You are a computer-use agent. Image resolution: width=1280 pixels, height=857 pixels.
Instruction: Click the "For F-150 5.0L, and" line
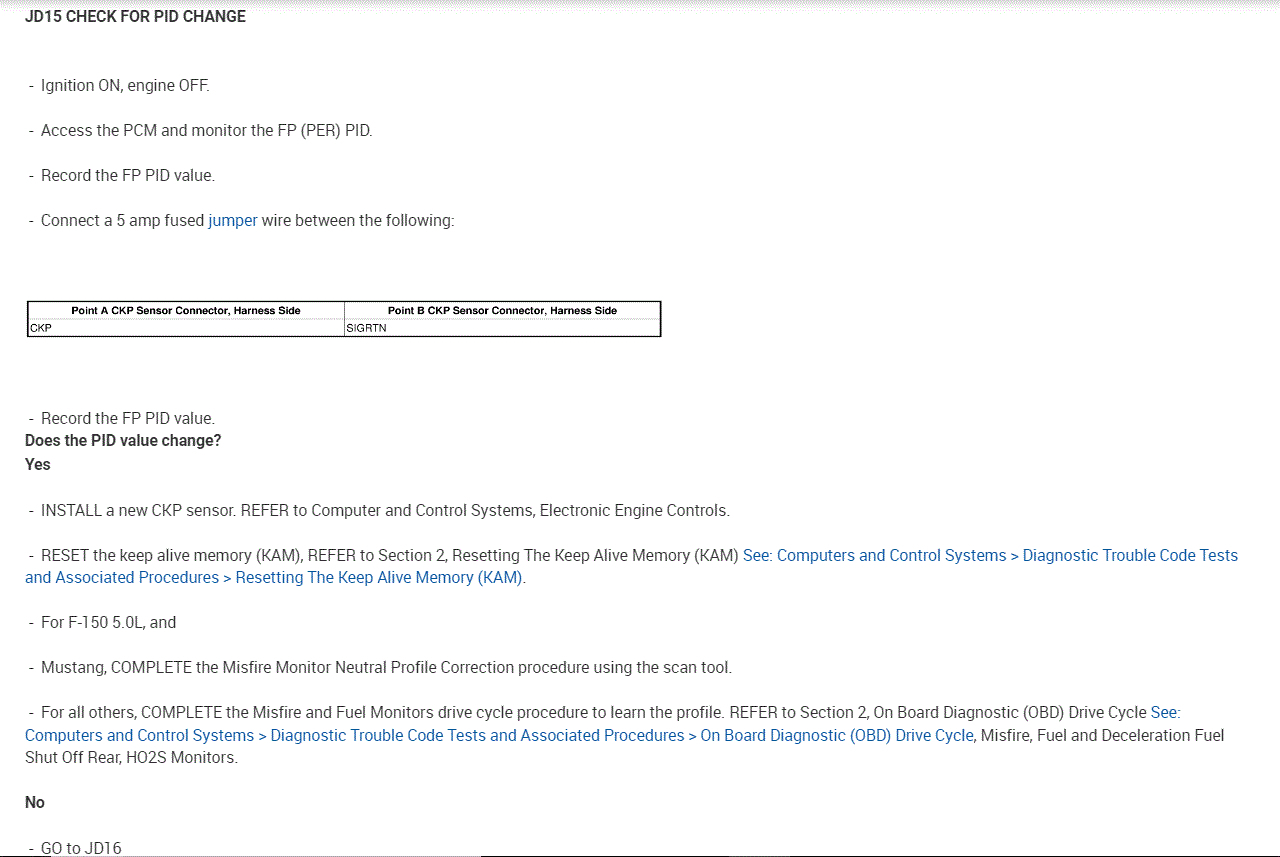tap(108, 623)
